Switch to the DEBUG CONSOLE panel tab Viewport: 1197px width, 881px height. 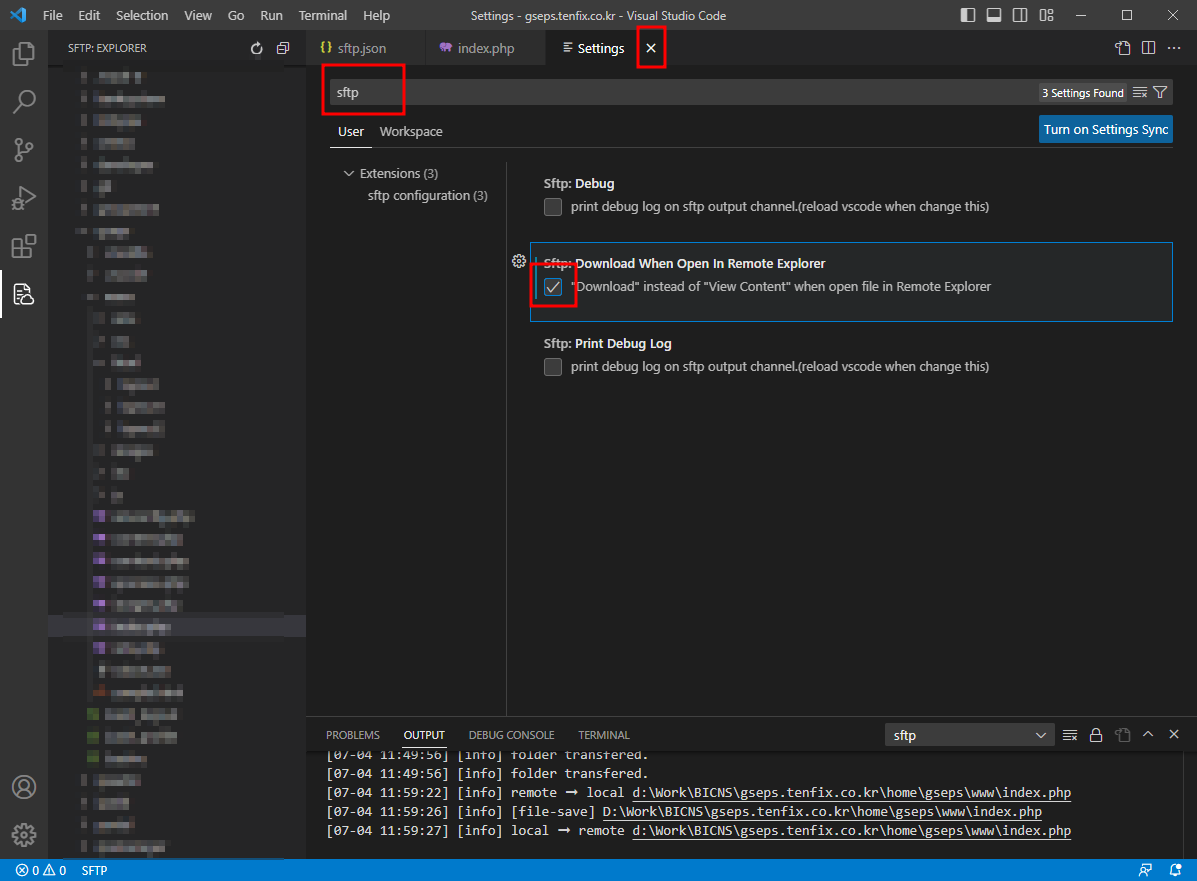511,735
